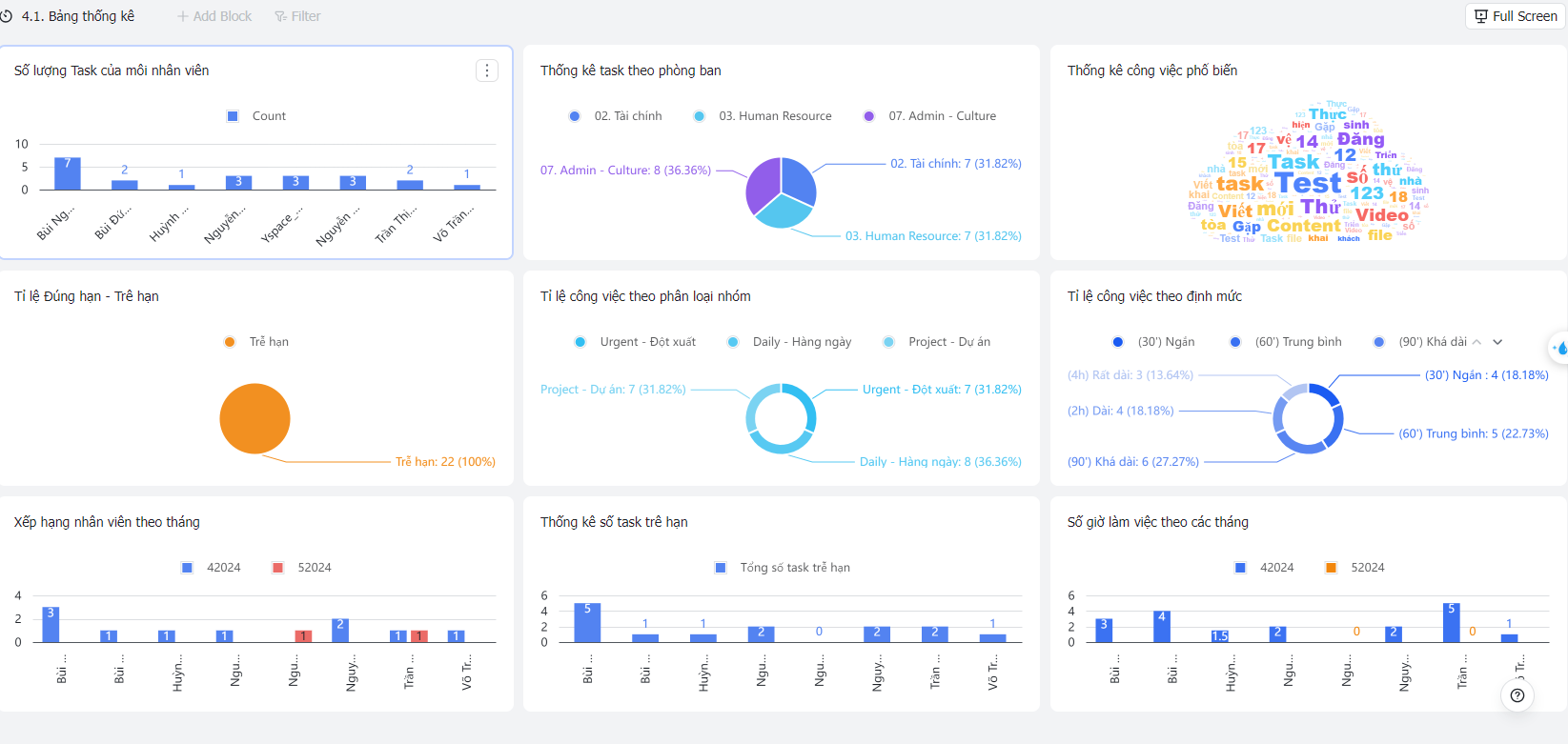Click the Số giờ làm việc theo các tháng title
Image resolution: width=1568 pixels, height=744 pixels.
(1158, 522)
